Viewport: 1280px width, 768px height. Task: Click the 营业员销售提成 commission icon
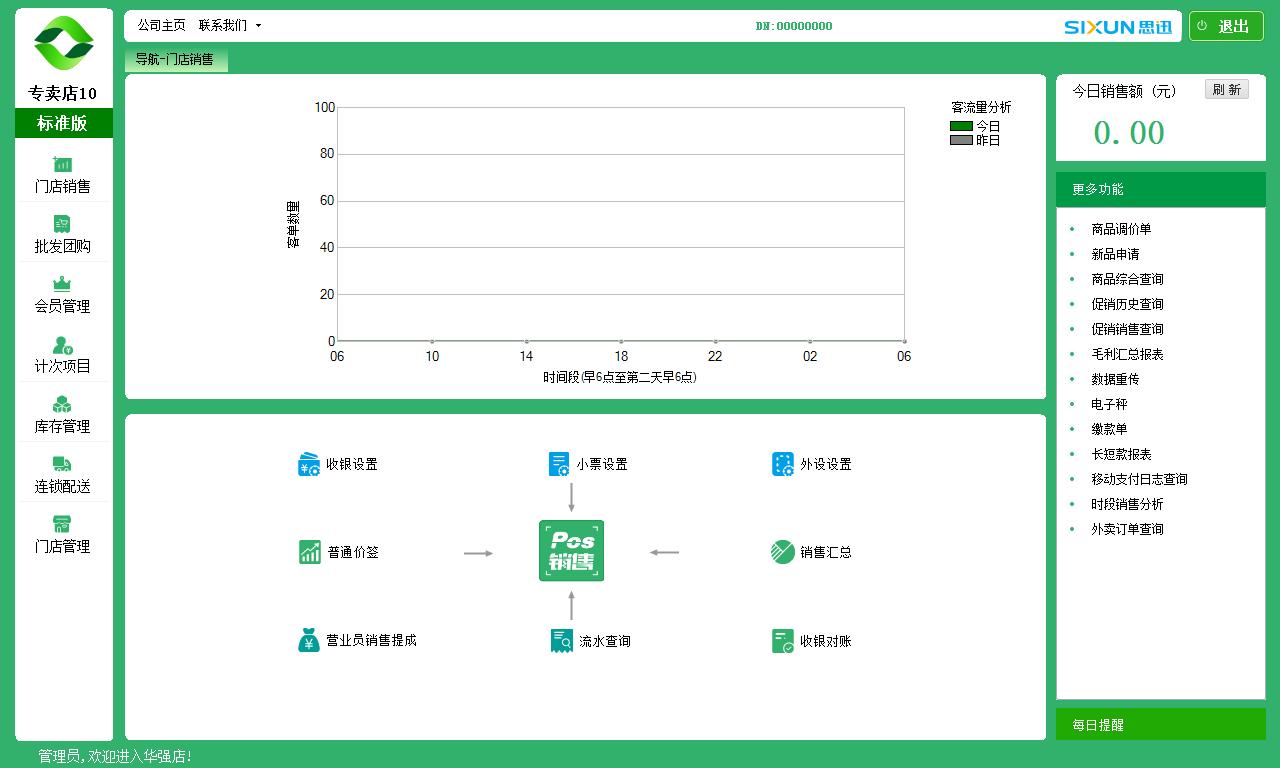tap(309, 640)
